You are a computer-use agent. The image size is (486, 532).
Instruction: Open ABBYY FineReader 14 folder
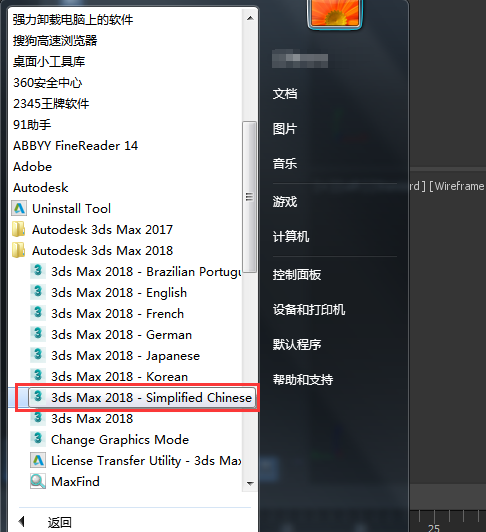75,146
